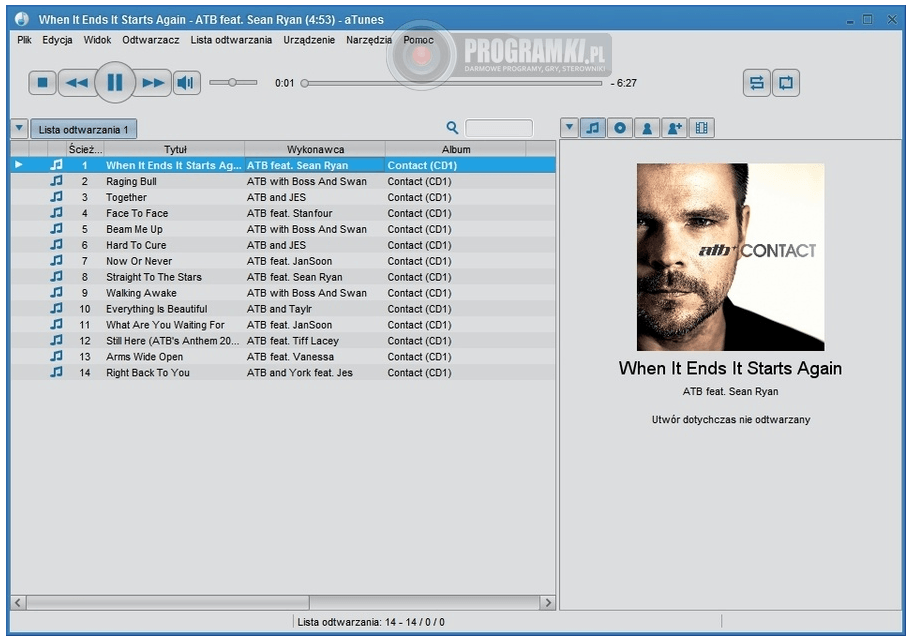Click the note icon of Everything Is Beautiful

56,309
